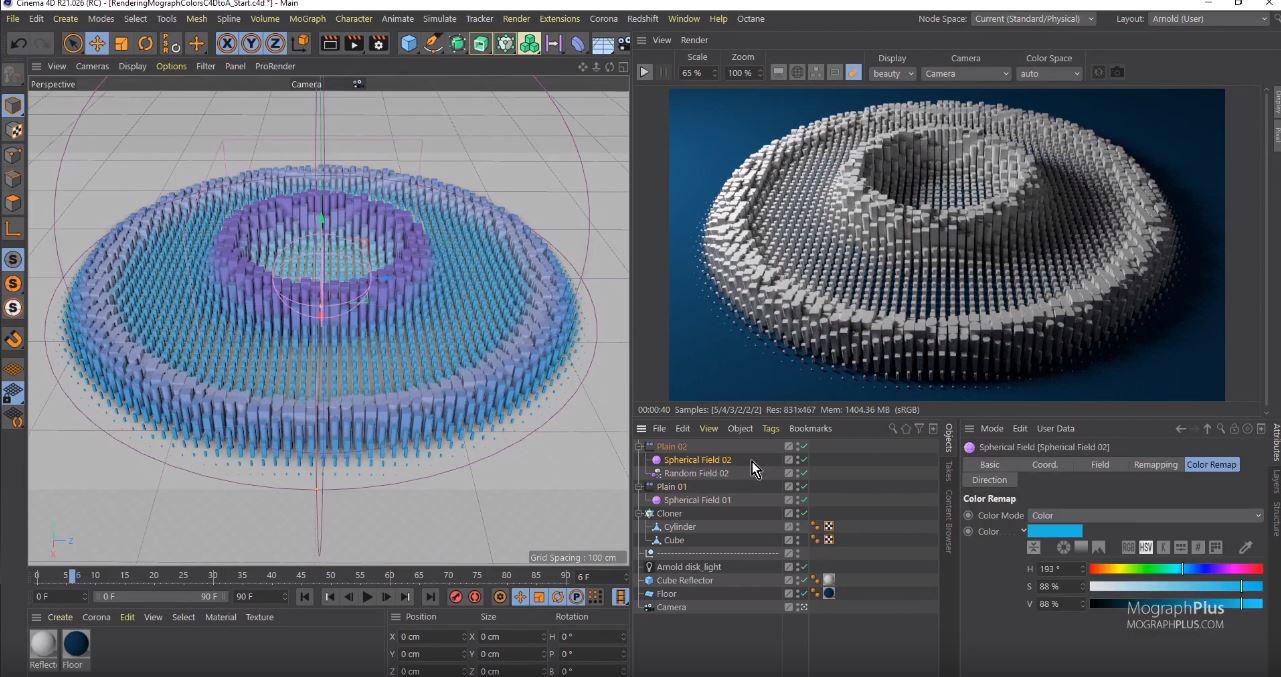1281x677 pixels.
Task: Click the Position X input field
Action: pyautogui.click(x=432, y=637)
